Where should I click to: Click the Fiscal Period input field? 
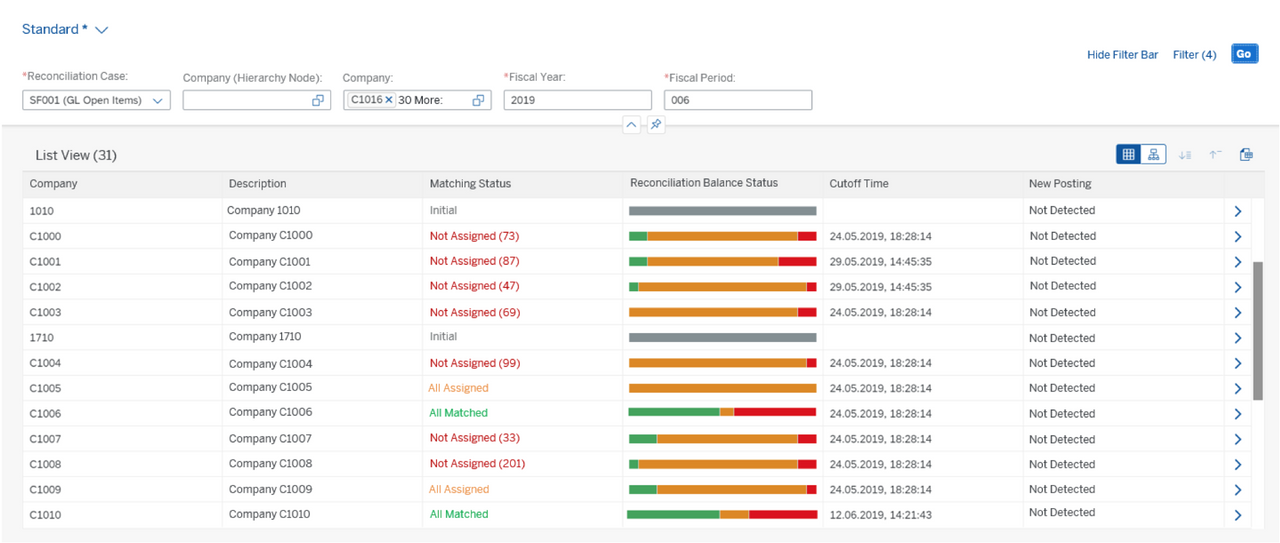[738, 100]
